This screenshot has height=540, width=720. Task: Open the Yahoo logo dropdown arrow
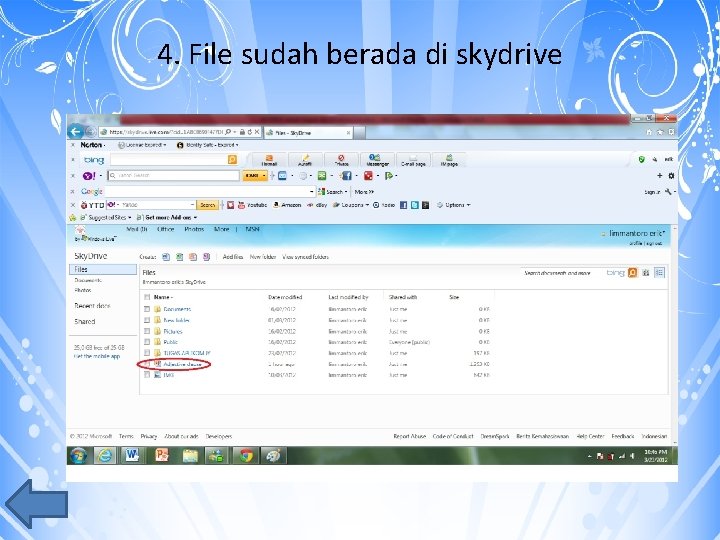coord(101,175)
